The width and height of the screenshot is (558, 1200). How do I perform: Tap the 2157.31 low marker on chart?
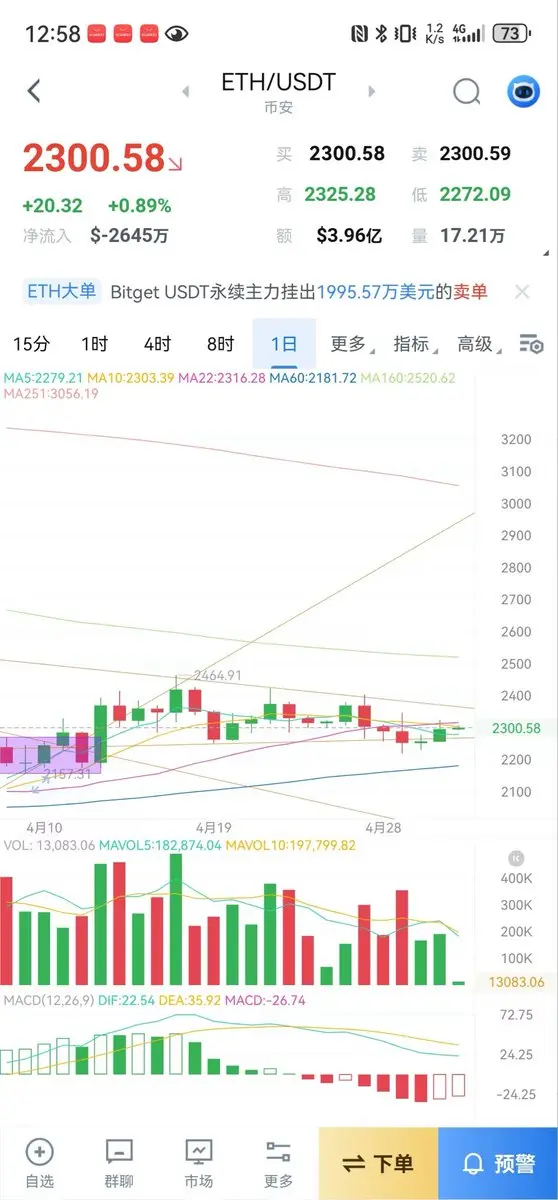point(66,773)
